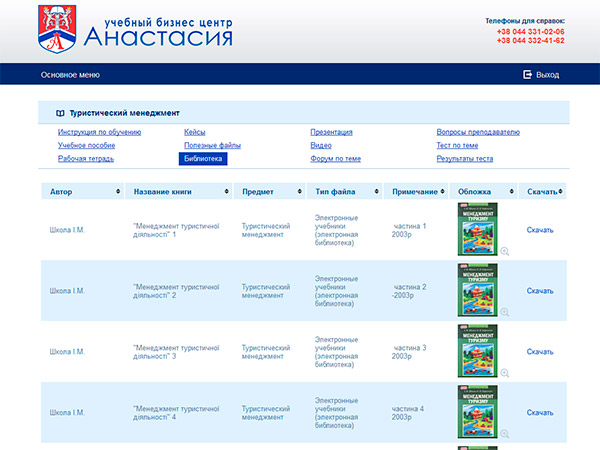Image resolution: width=600 pixels, height=450 pixels.
Task: Go to the Видео section
Action: tap(321, 145)
